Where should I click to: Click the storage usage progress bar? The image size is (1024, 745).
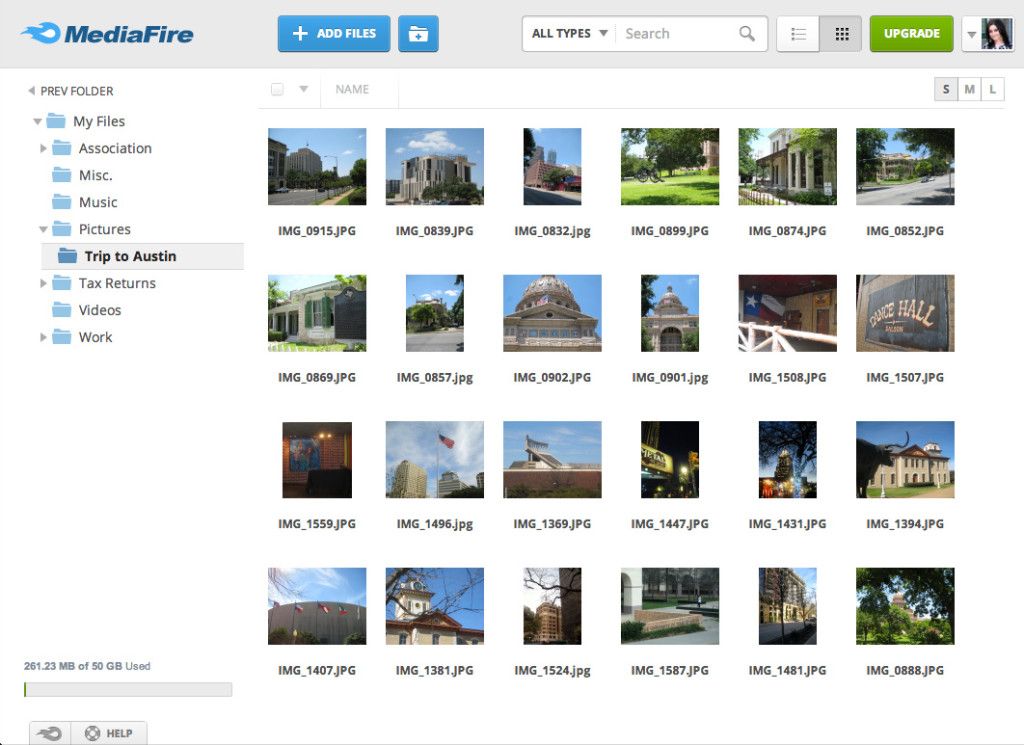click(128, 690)
